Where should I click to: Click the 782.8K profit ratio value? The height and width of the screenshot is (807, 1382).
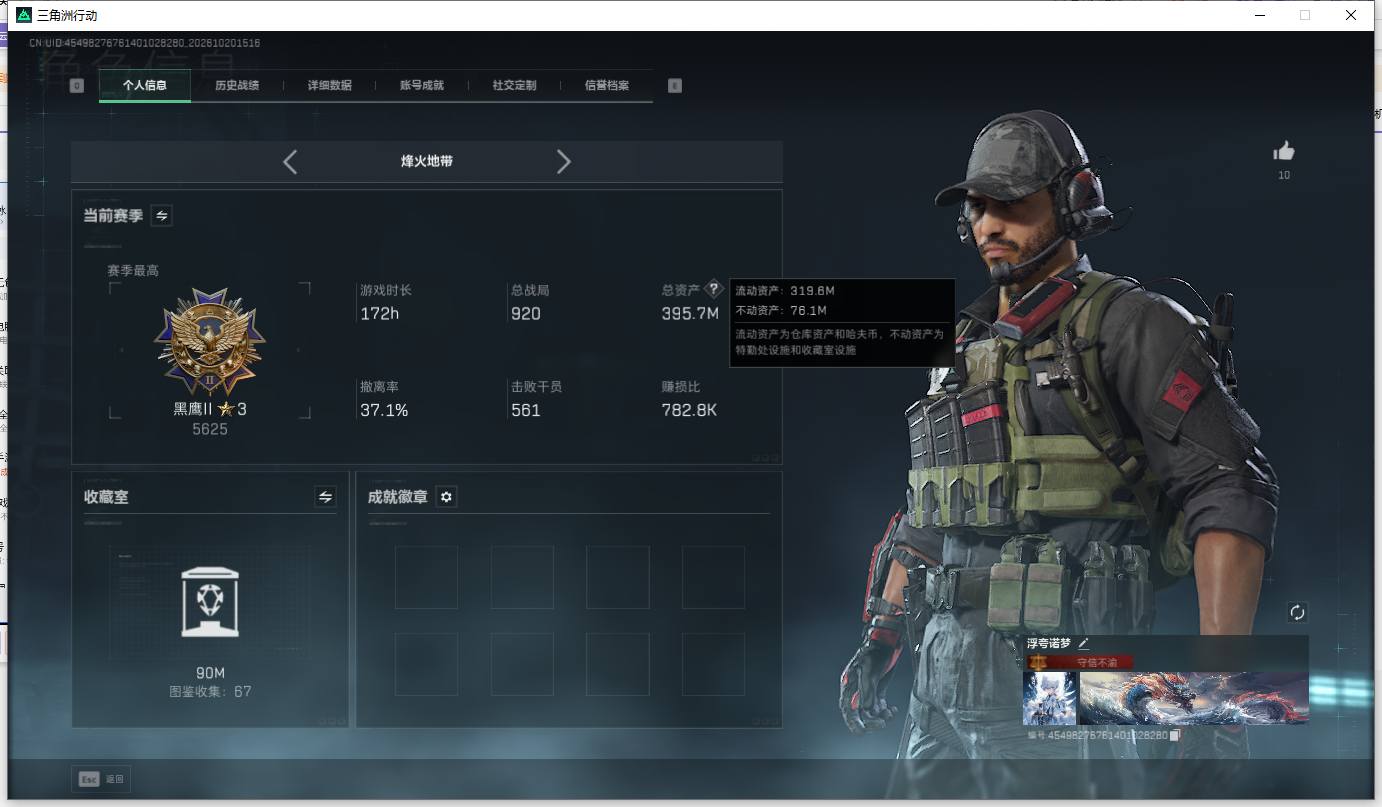(689, 410)
